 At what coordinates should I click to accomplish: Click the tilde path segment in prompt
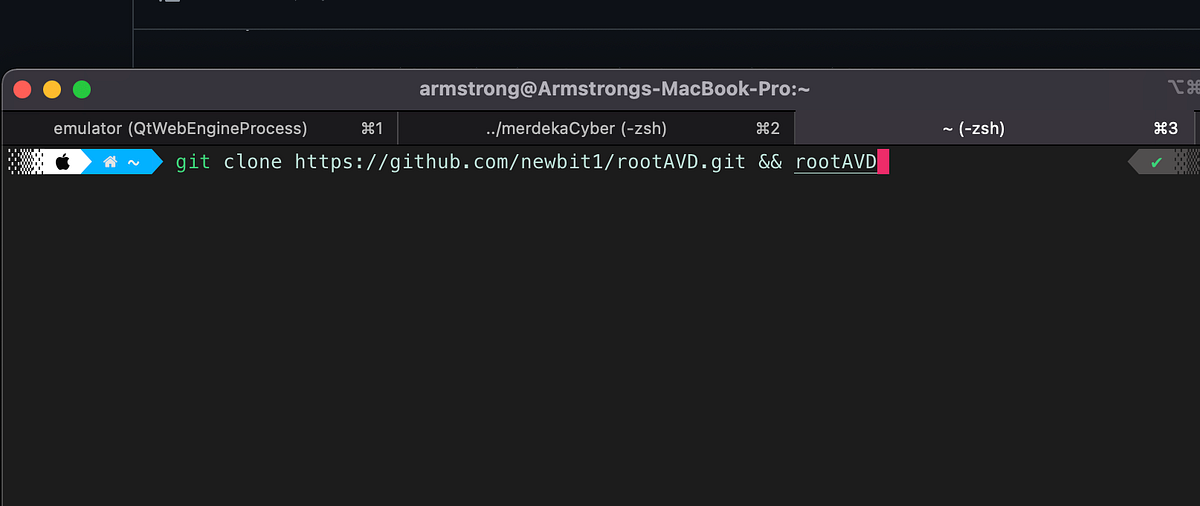tap(133, 162)
